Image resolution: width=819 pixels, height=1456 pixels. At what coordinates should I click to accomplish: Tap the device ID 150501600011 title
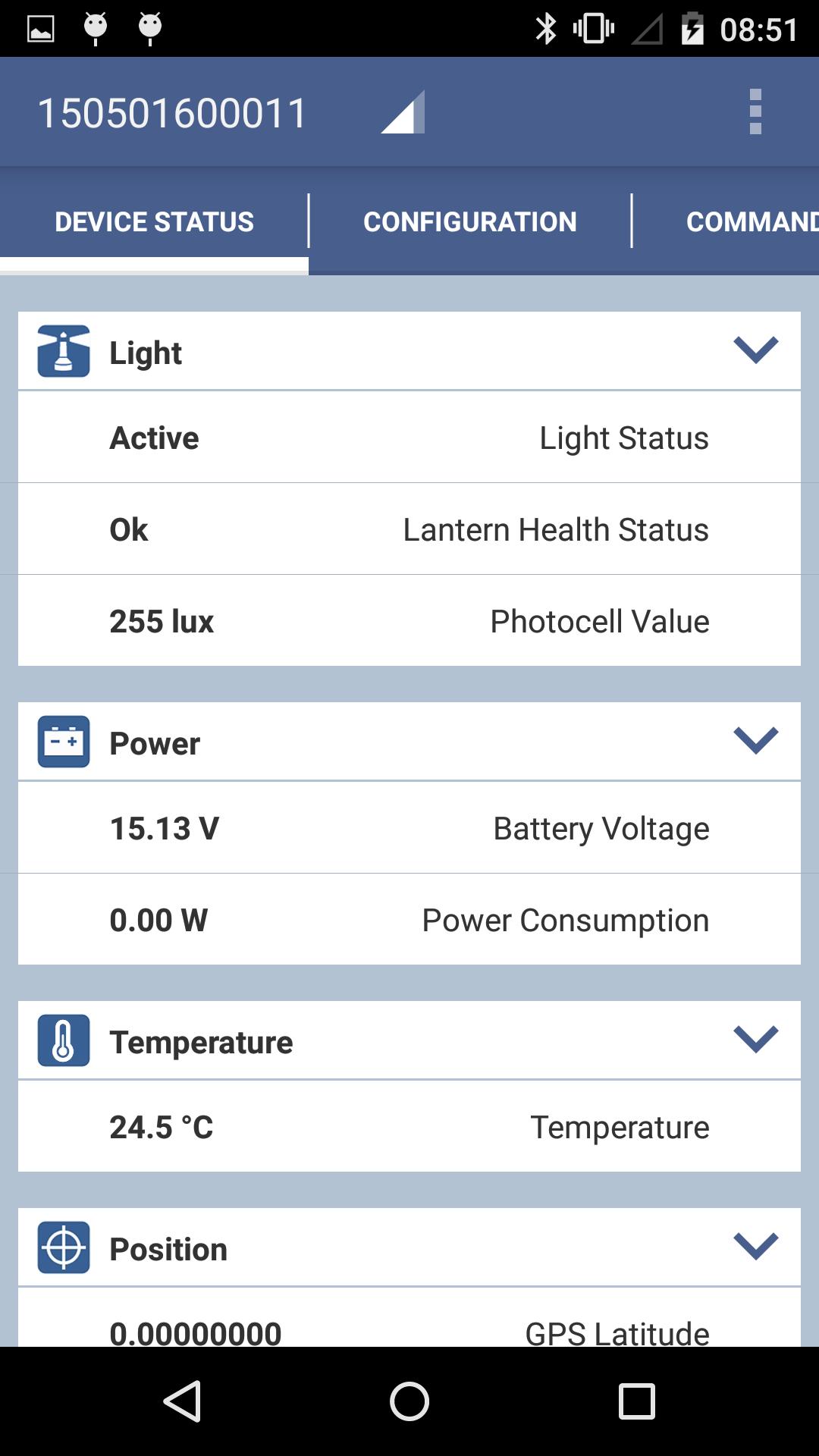tap(173, 114)
